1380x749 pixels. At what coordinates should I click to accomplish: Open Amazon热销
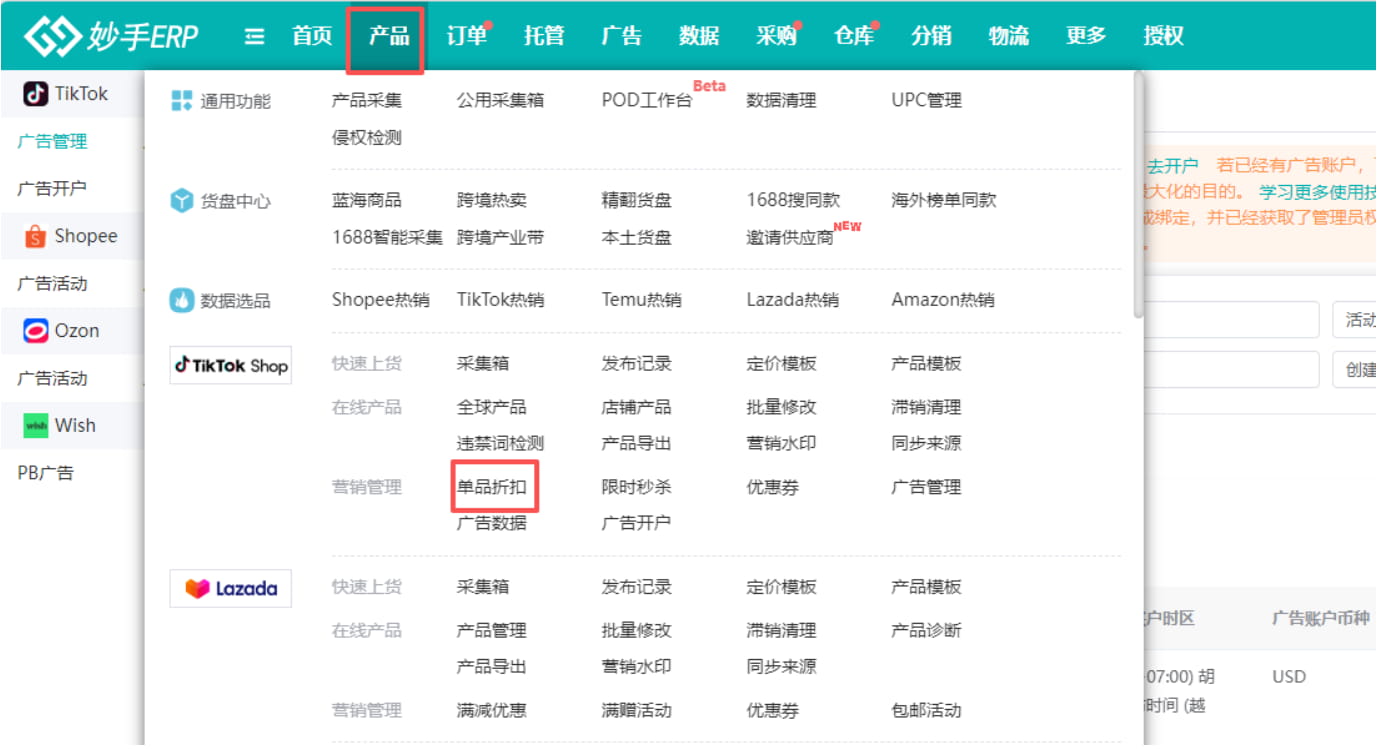click(x=943, y=300)
